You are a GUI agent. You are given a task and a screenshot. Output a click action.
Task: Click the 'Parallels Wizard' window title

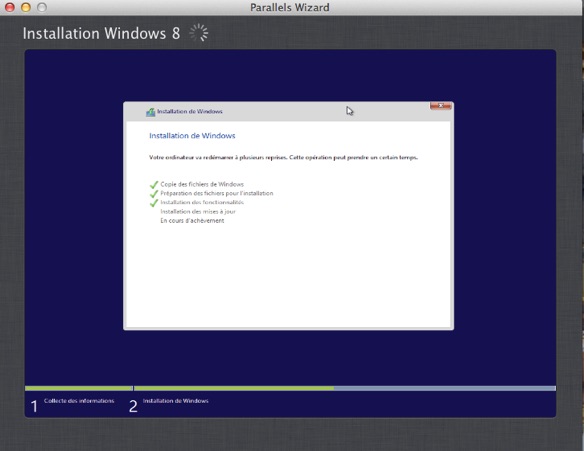click(x=290, y=7)
